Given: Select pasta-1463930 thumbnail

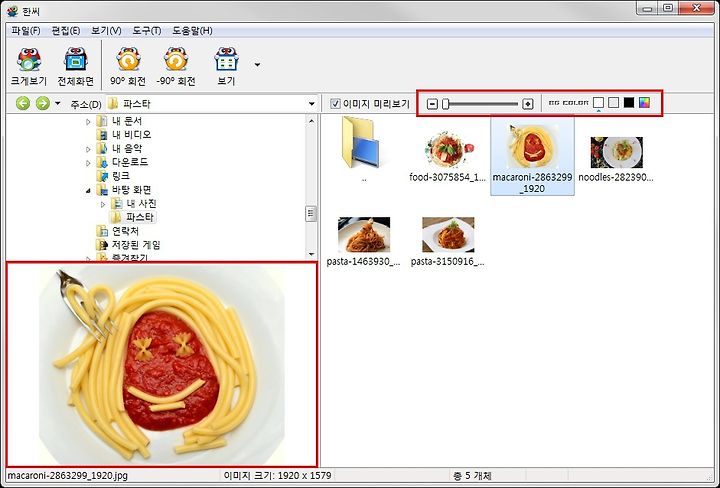Looking at the screenshot, I should pyautogui.click(x=364, y=235).
